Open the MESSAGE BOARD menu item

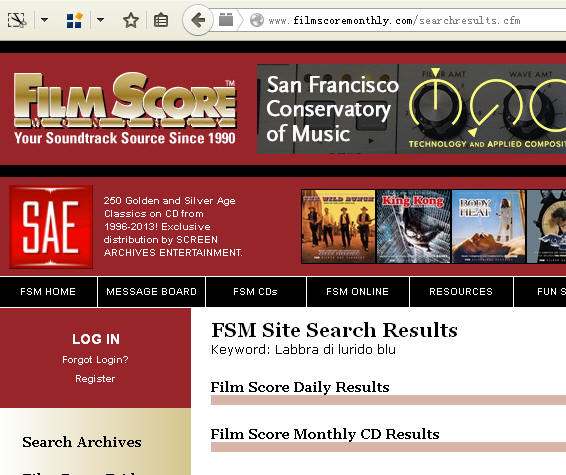tap(151, 292)
